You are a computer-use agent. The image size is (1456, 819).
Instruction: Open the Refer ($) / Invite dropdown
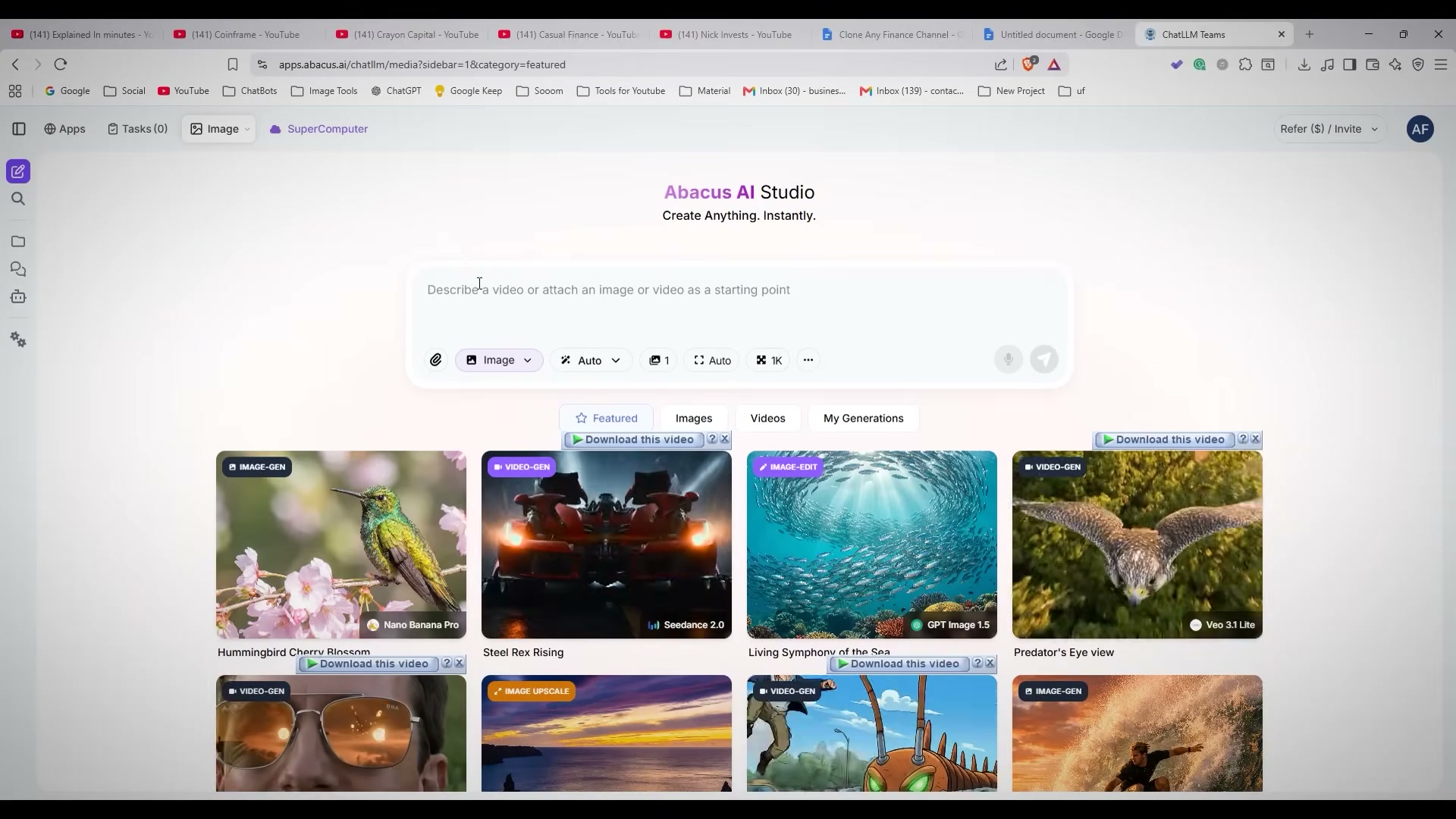pos(1329,129)
